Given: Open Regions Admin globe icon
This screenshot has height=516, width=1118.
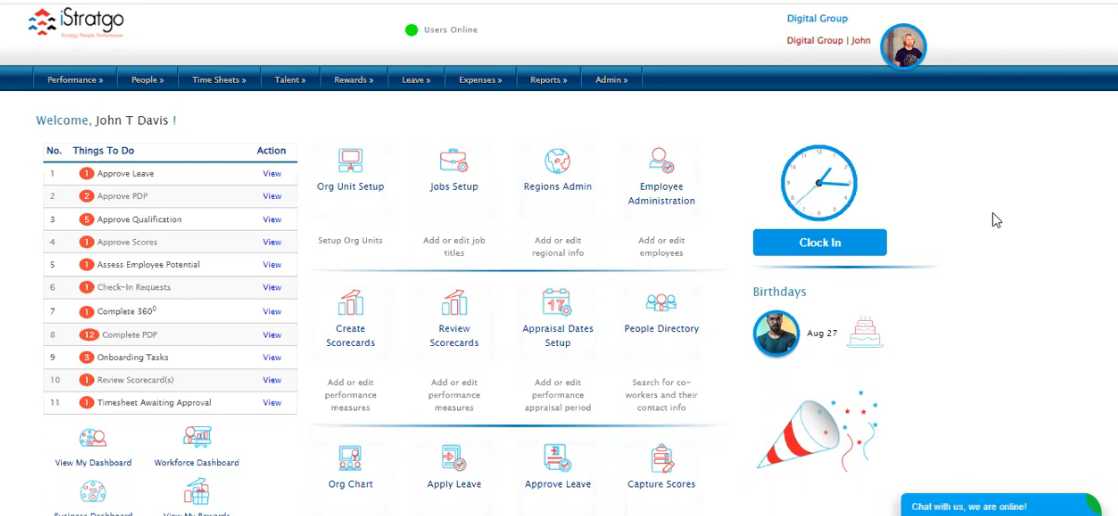Looking at the screenshot, I should [557, 161].
